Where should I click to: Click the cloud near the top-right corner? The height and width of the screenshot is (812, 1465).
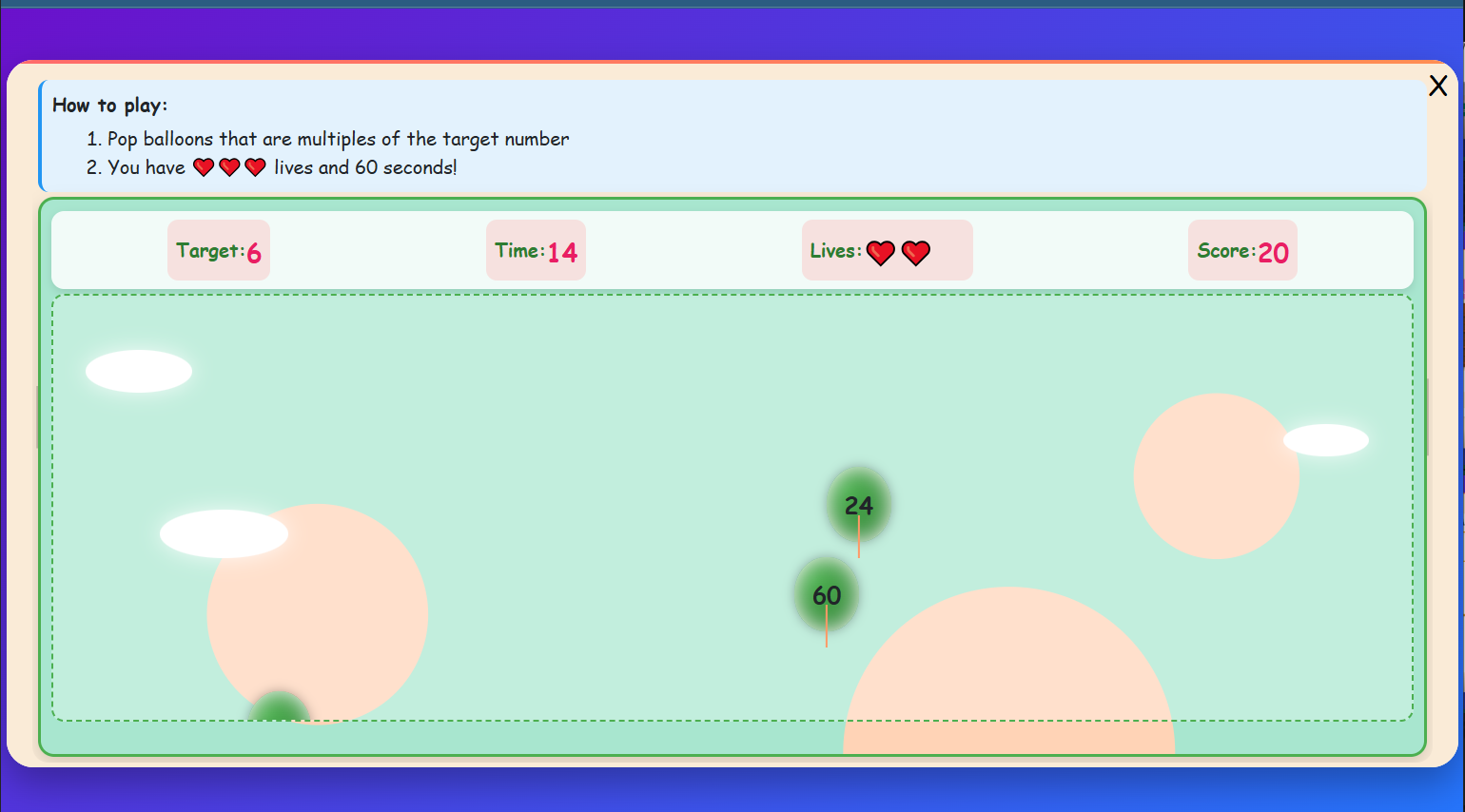coord(1326,441)
